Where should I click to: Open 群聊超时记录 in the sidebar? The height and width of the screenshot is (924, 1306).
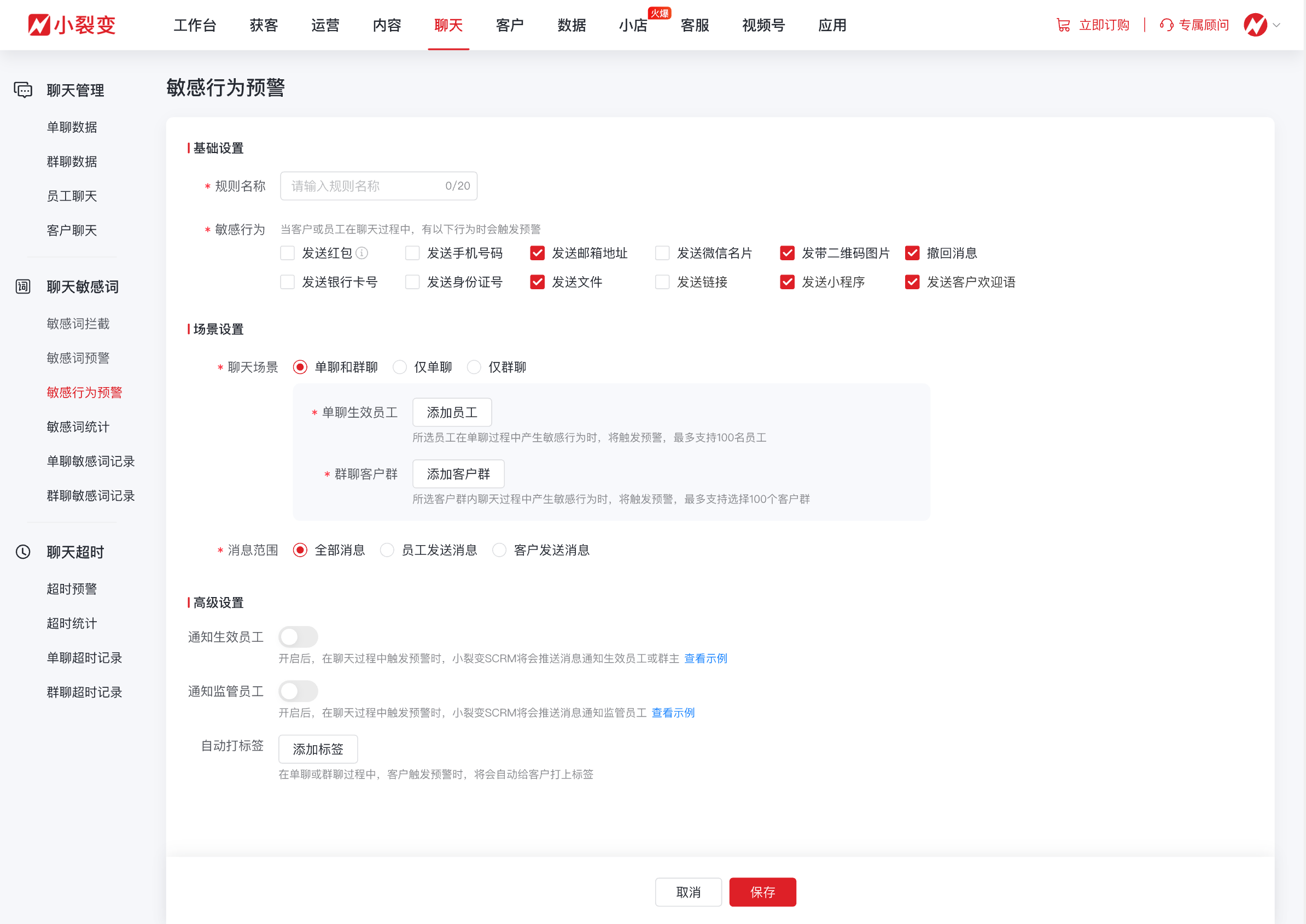[x=84, y=692]
